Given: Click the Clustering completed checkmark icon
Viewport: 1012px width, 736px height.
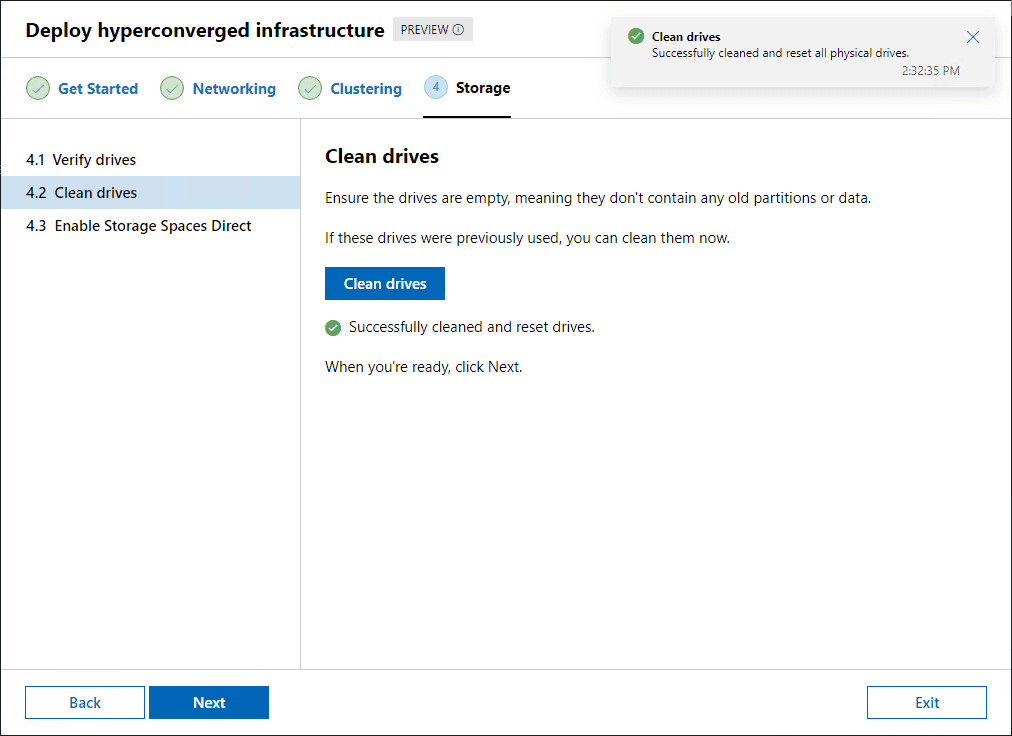Looking at the screenshot, I should (310, 88).
